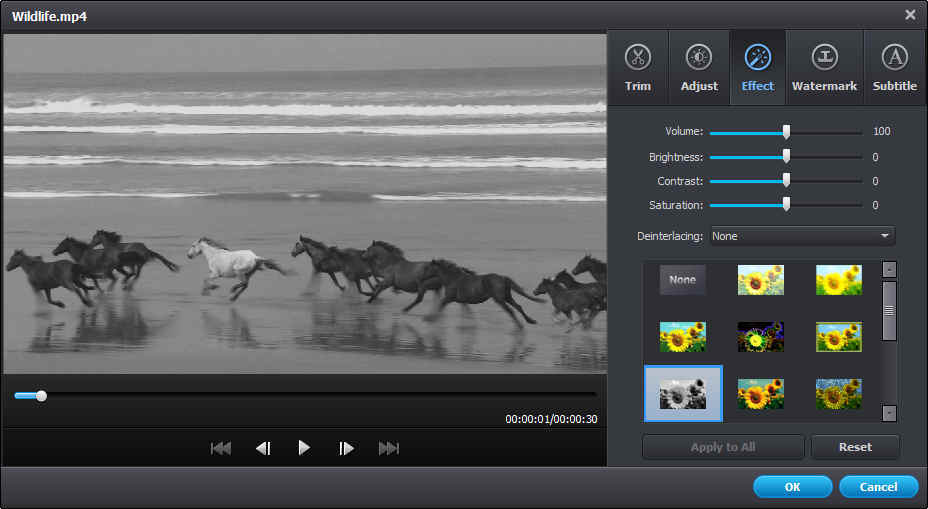Confirm with the OK button
The height and width of the screenshot is (509, 928).
792,487
